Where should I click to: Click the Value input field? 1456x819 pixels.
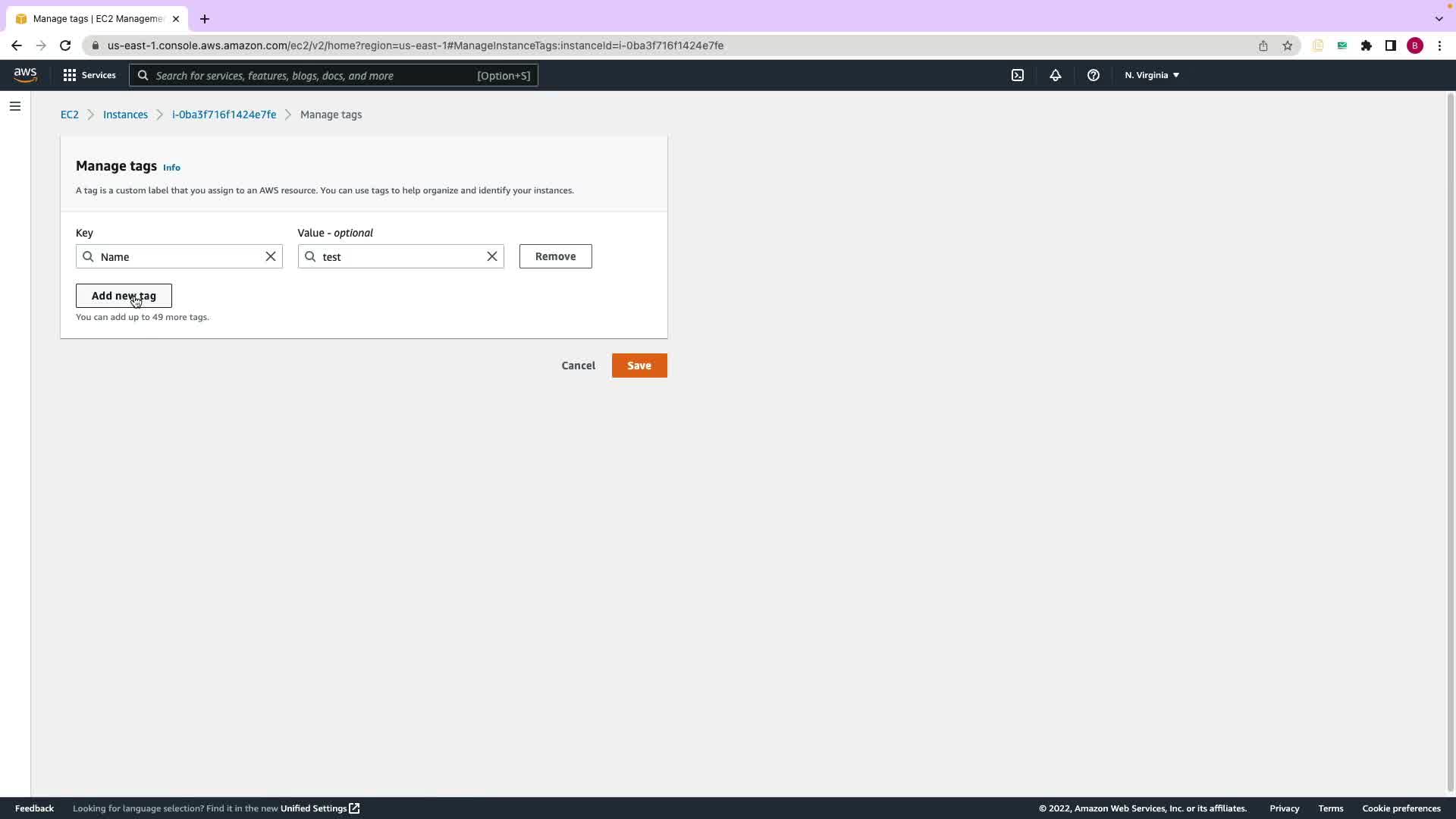pyautogui.click(x=400, y=256)
